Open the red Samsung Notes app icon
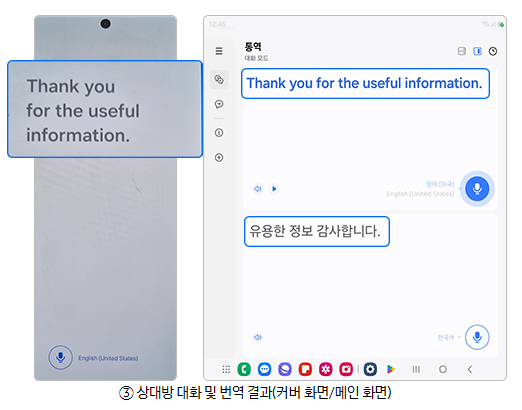This screenshot has width=522, height=410. (x=305, y=369)
